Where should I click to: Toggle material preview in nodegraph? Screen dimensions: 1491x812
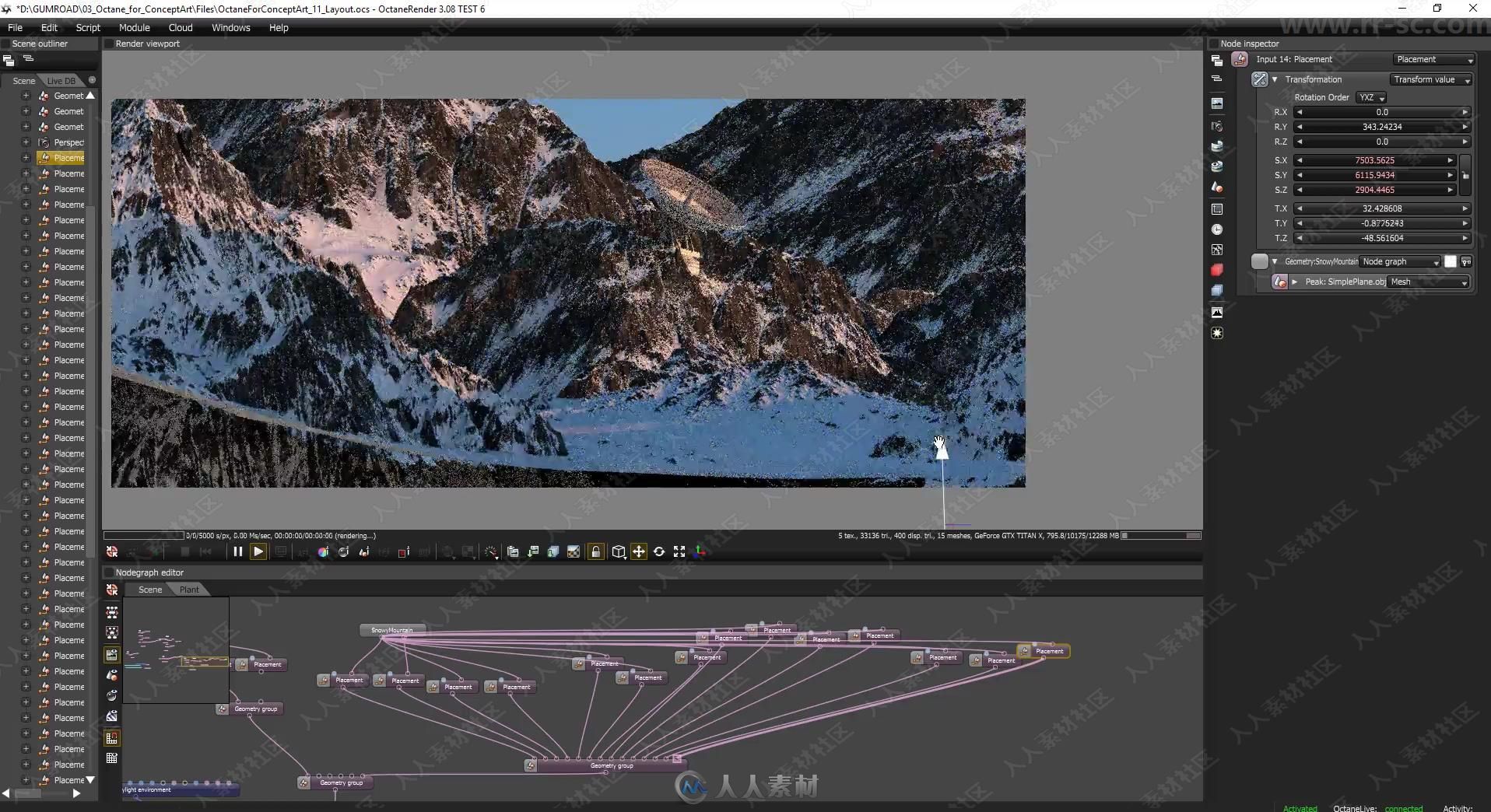coord(112,695)
